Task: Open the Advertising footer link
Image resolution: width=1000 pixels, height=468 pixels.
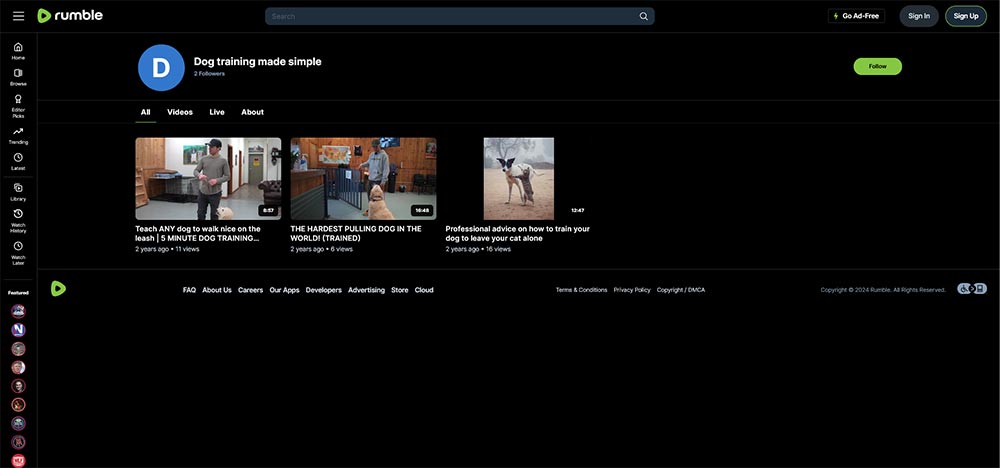Action: pos(366,290)
